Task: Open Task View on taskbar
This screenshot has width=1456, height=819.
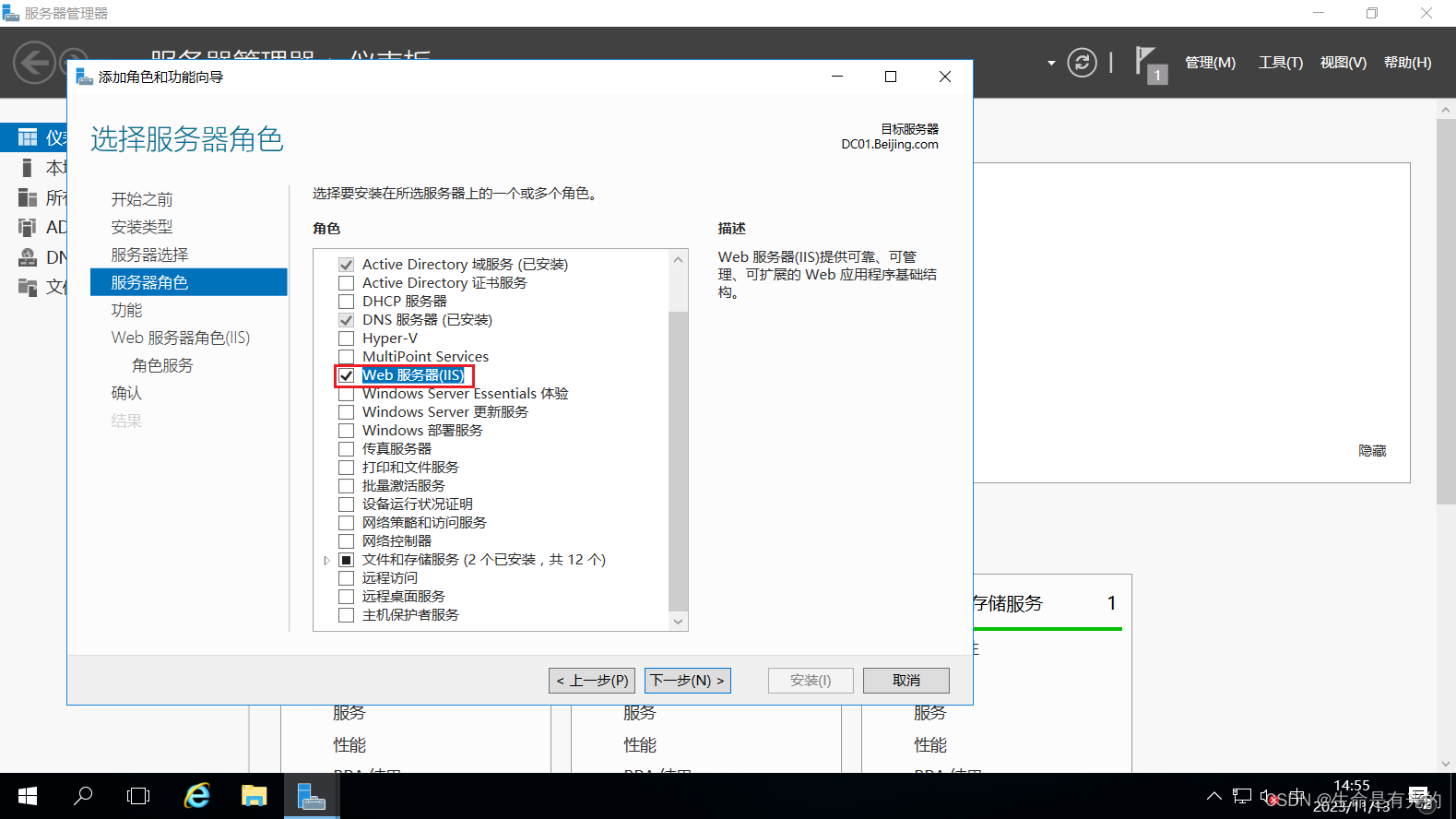Action: pos(138,796)
